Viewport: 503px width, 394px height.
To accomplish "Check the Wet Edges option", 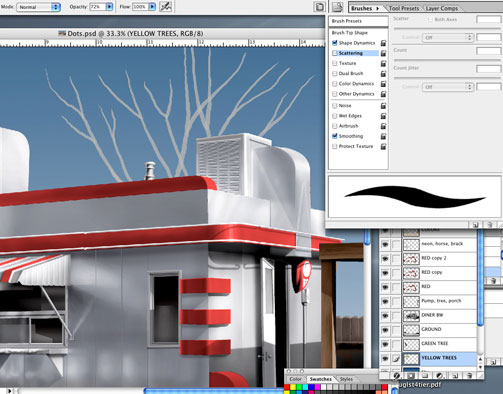I will click(x=335, y=116).
